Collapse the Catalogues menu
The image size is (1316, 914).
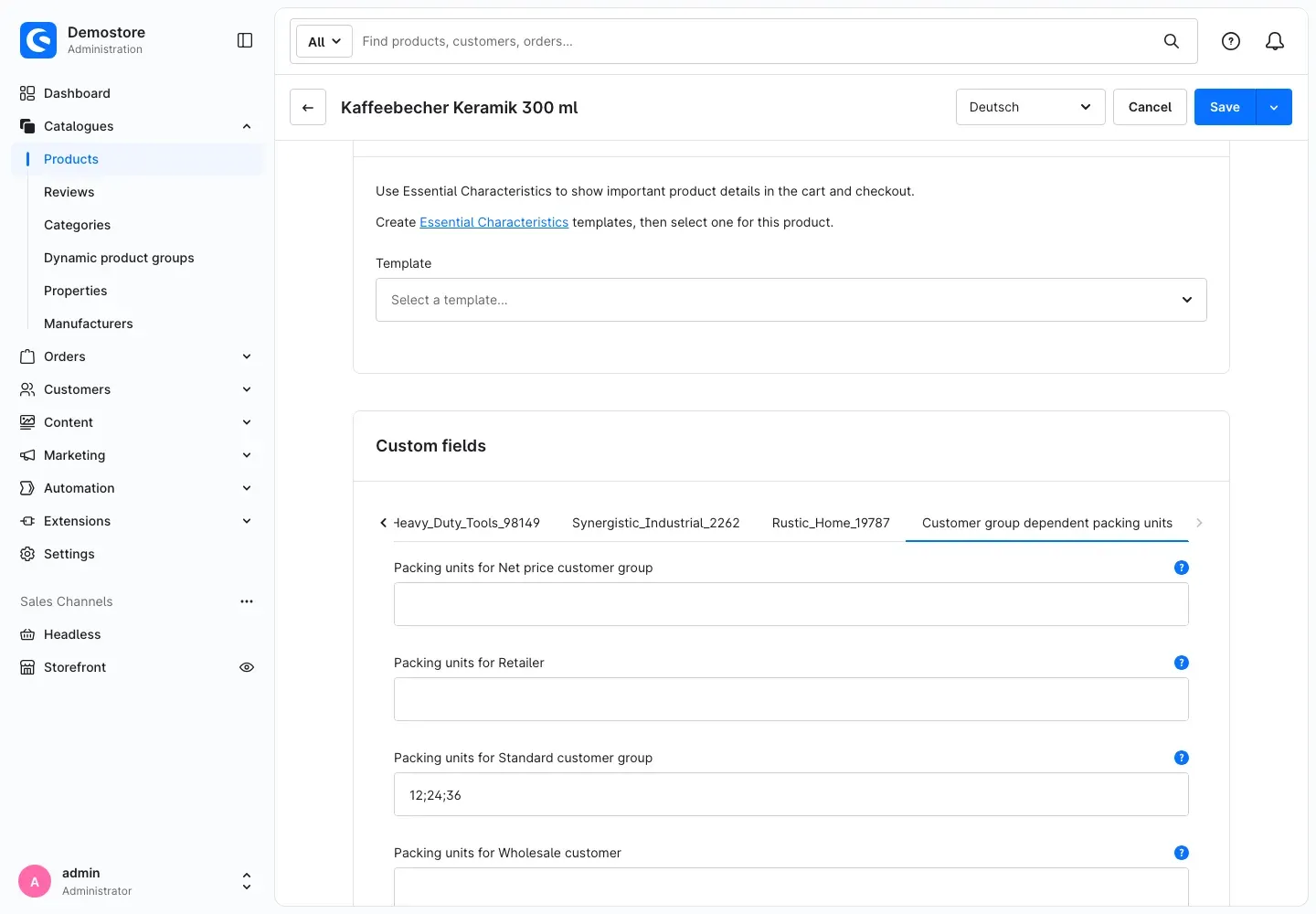click(247, 126)
